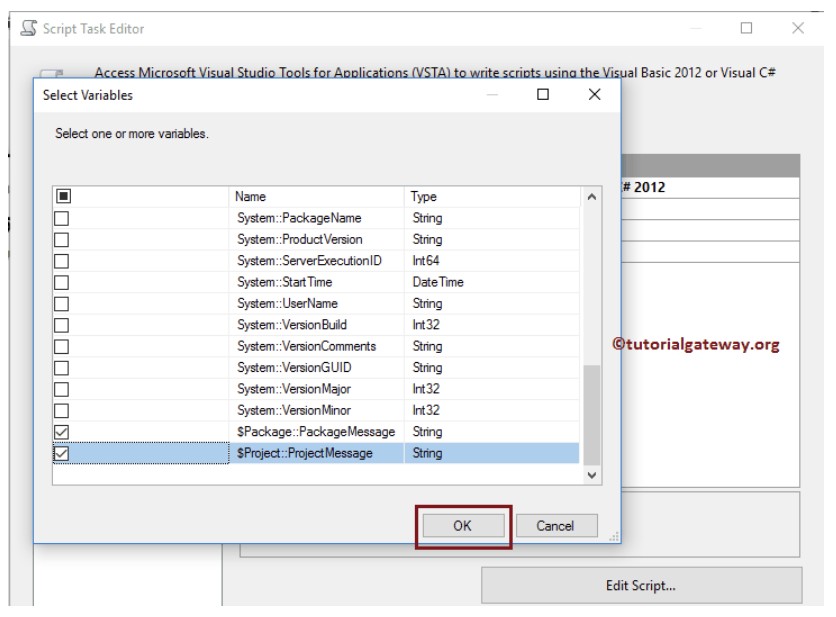
Task: Select the System::UserName checkbox
Action: tap(61, 303)
